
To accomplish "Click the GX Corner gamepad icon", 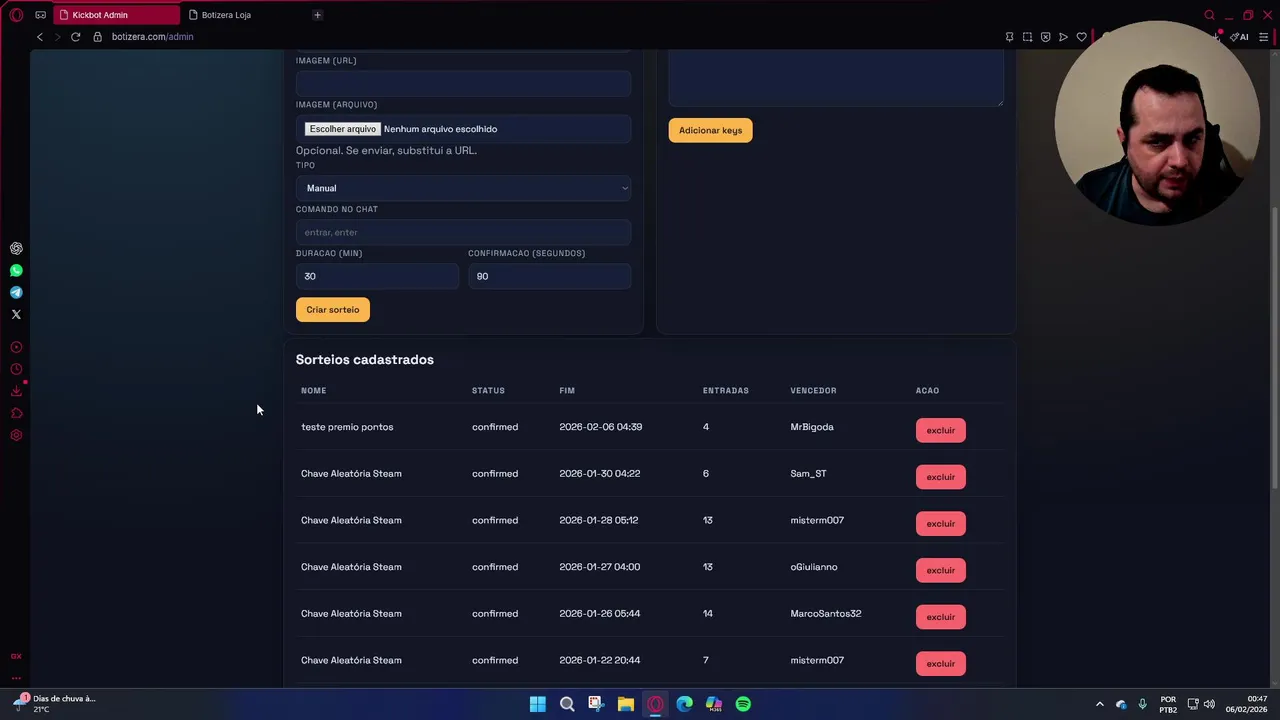I will pos(40,15).
